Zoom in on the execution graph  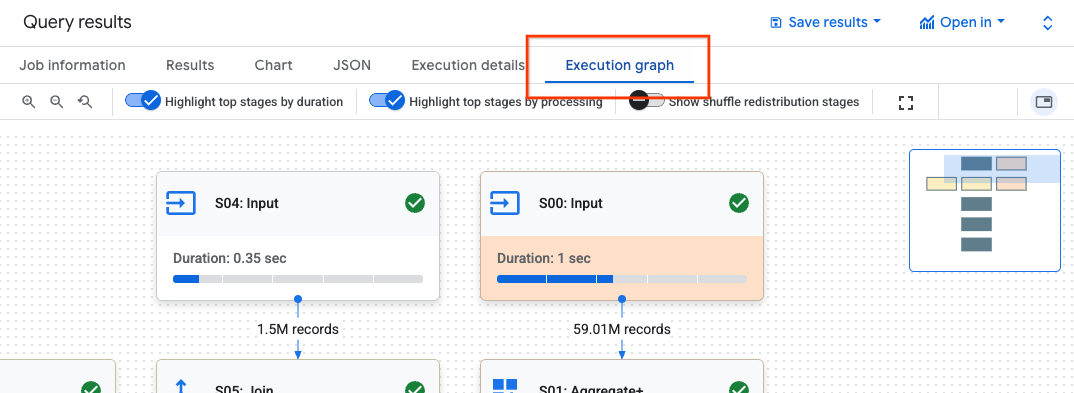28,102
